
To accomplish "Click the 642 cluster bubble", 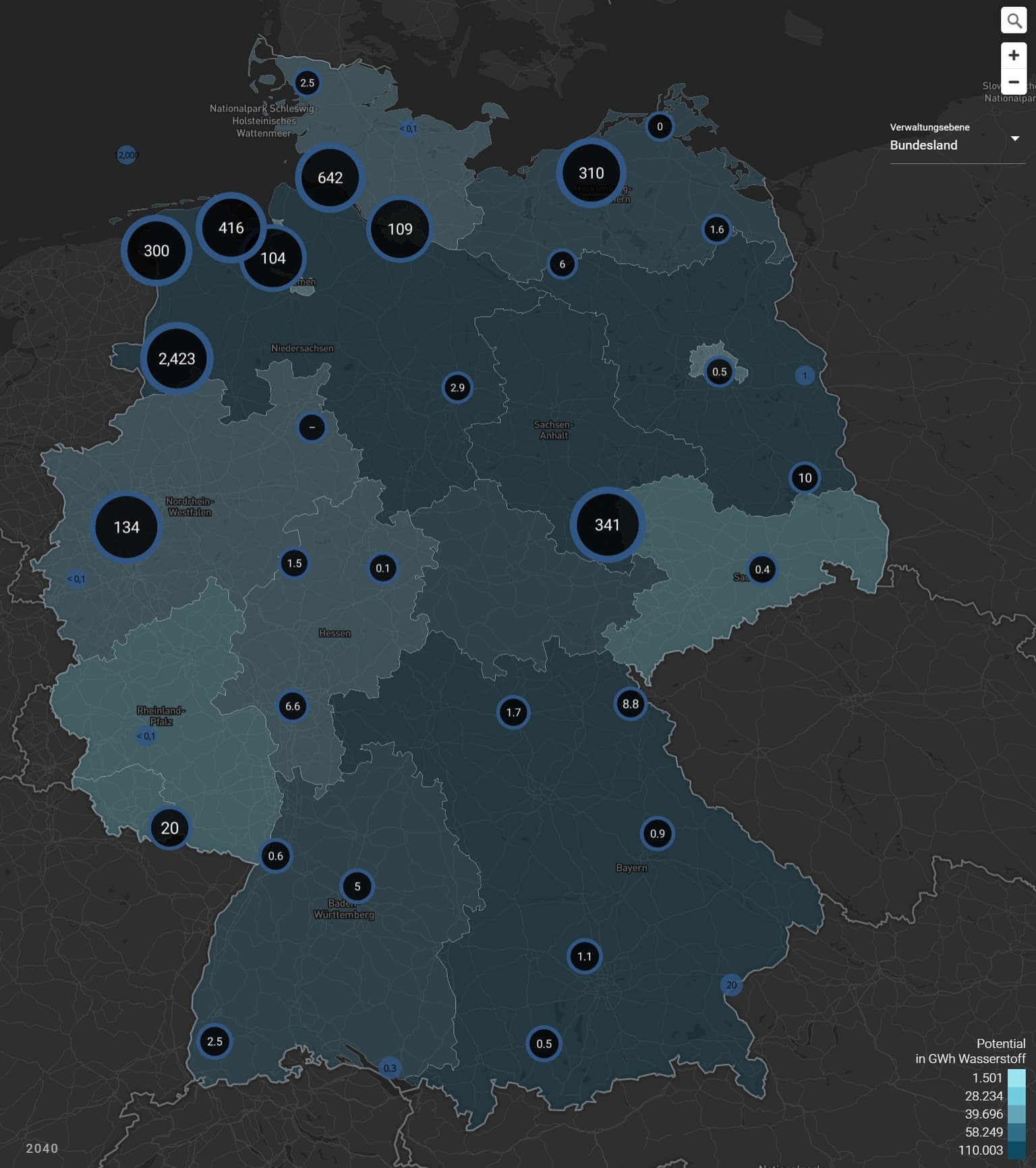I will coord(330,178).
